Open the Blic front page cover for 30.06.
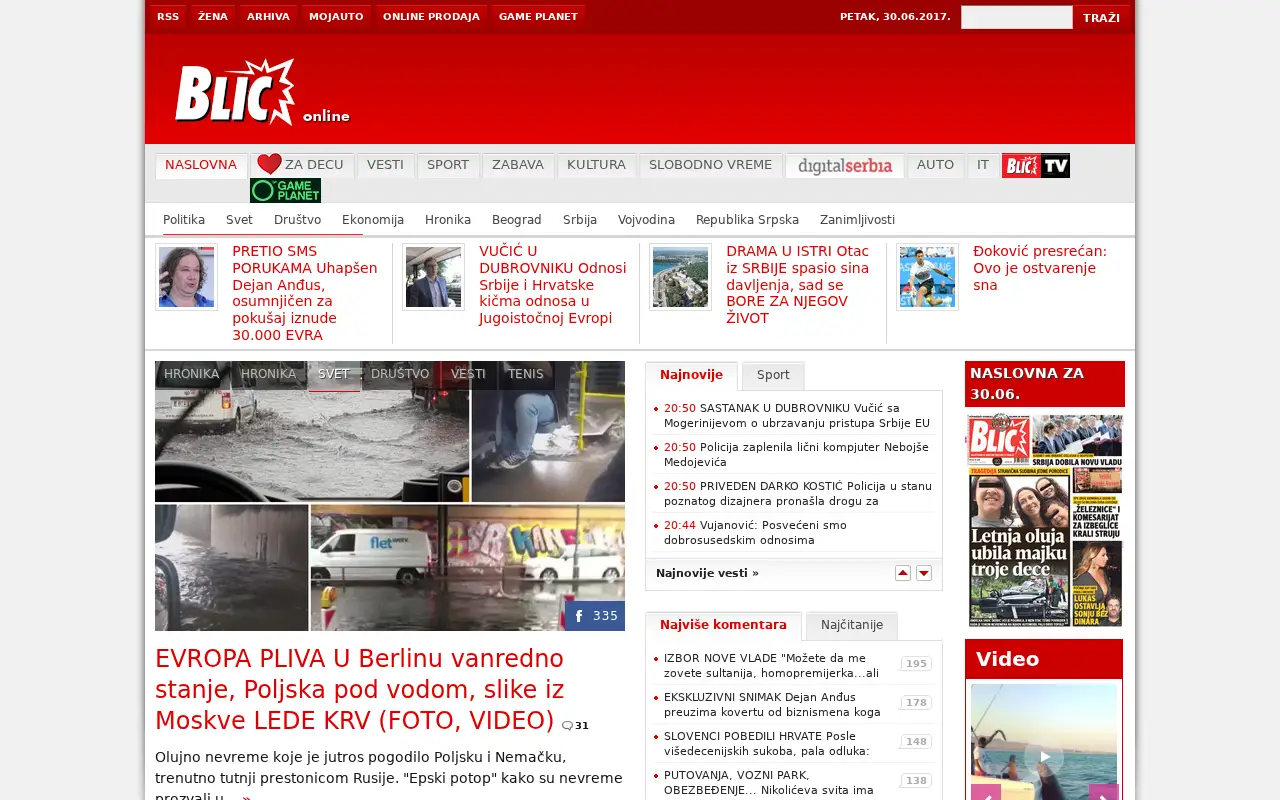The image size is (1280, 800). click(x=1045, y=520)
